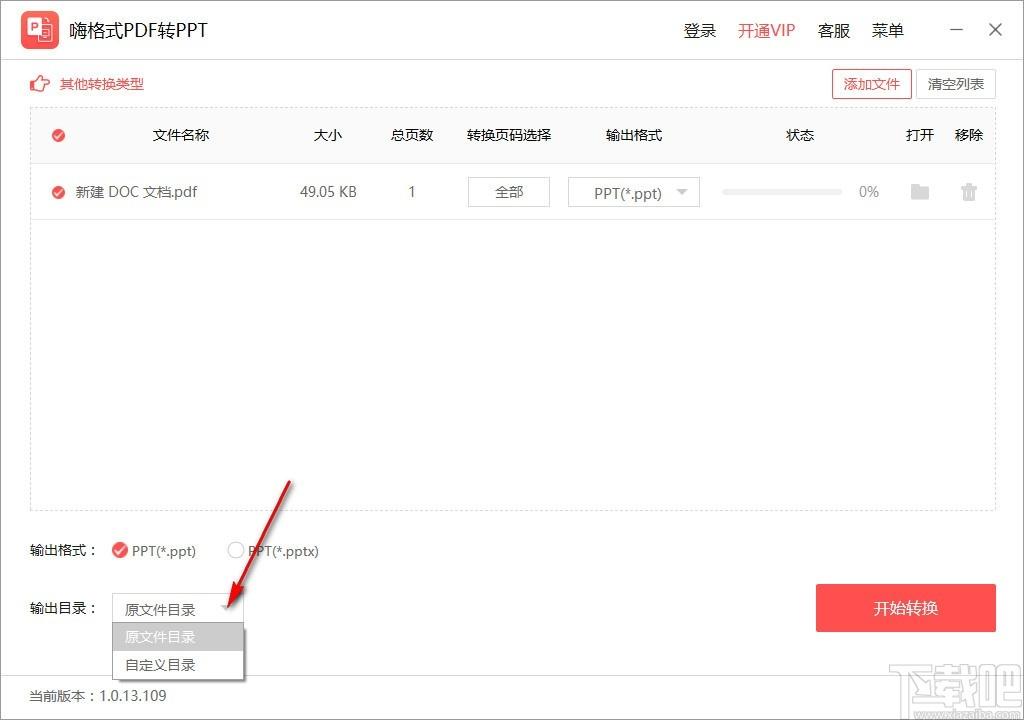The height and width of the screenshot is (720, 1024).
Task: Click the 输出格式 column header
Action: click(x=633, y=135)
